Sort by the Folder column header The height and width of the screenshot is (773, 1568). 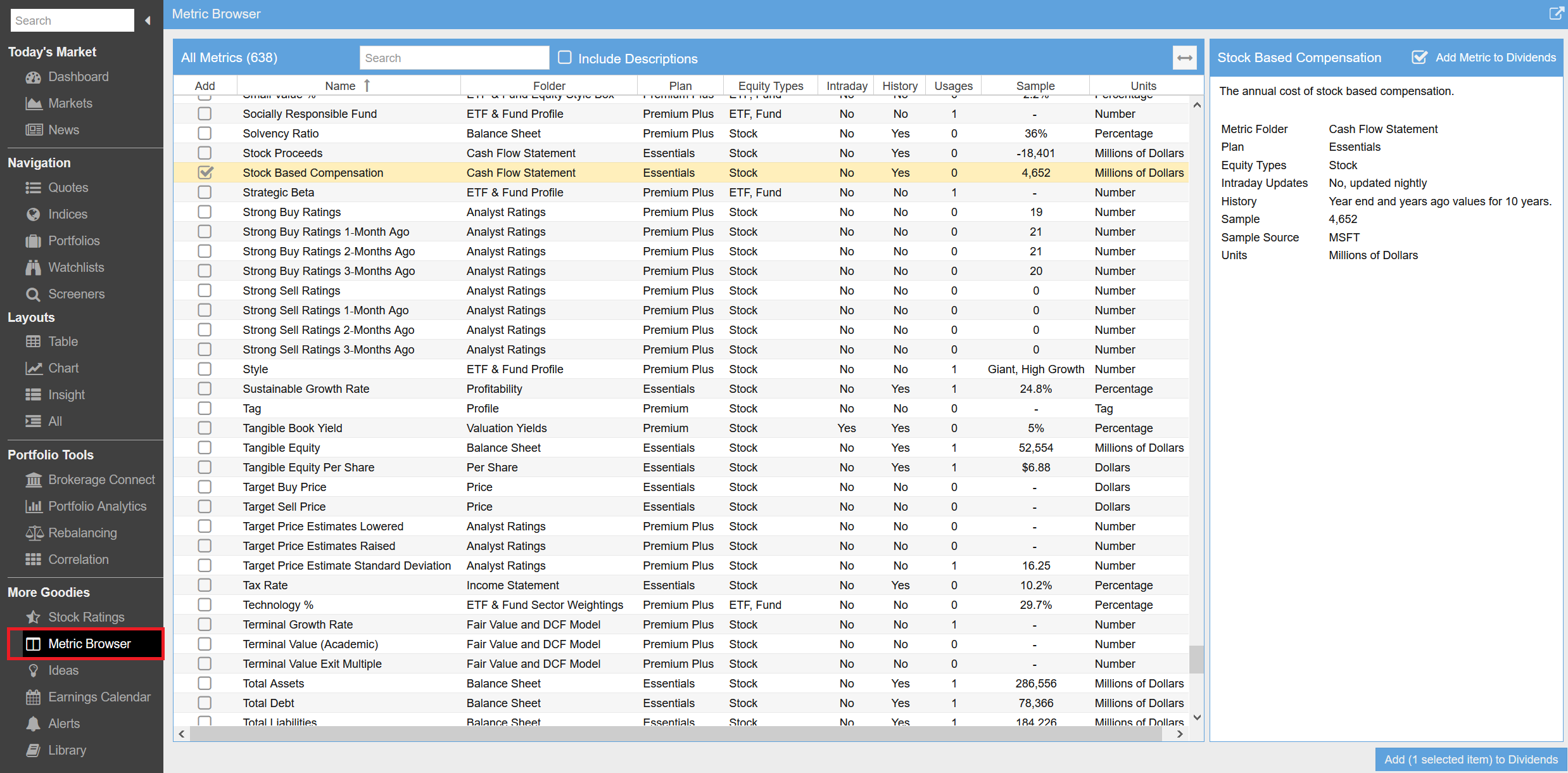(x=549, y=86)
